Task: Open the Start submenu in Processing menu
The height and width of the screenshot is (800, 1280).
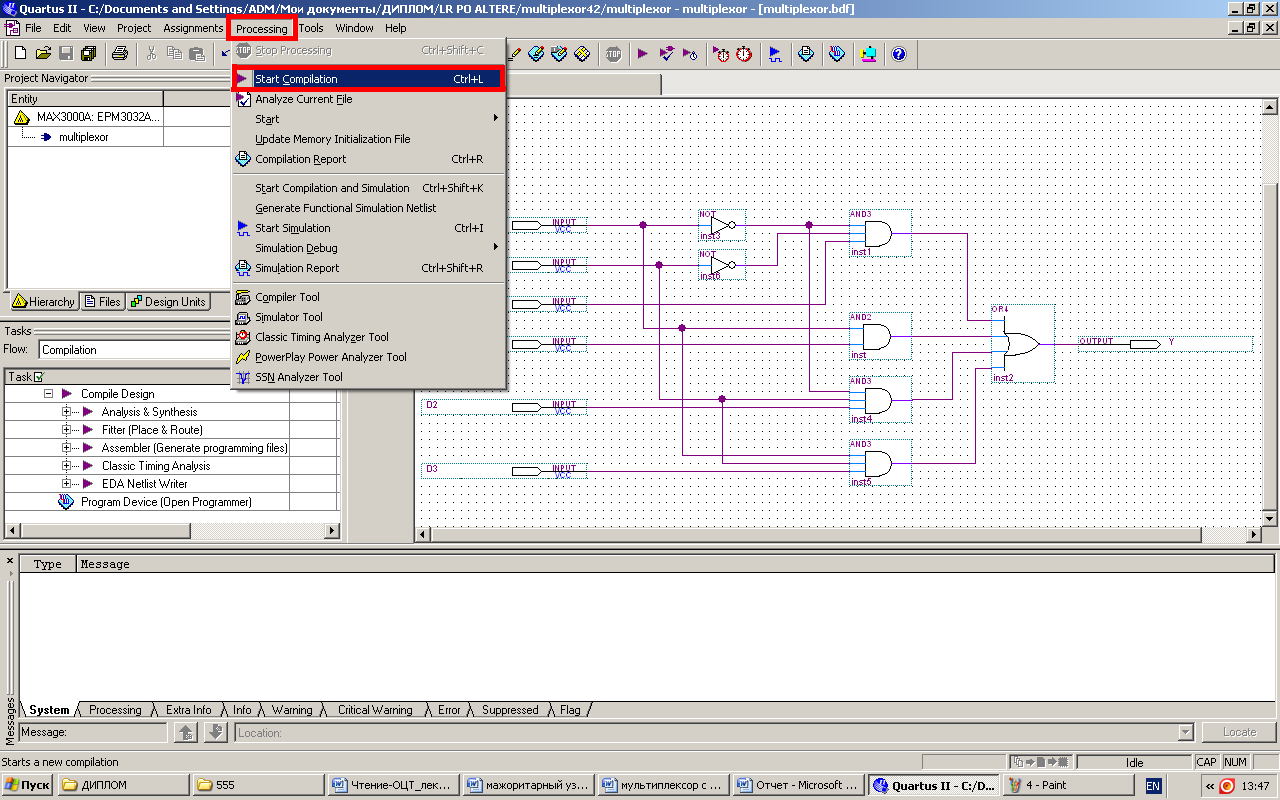Action: coord(369,119)
